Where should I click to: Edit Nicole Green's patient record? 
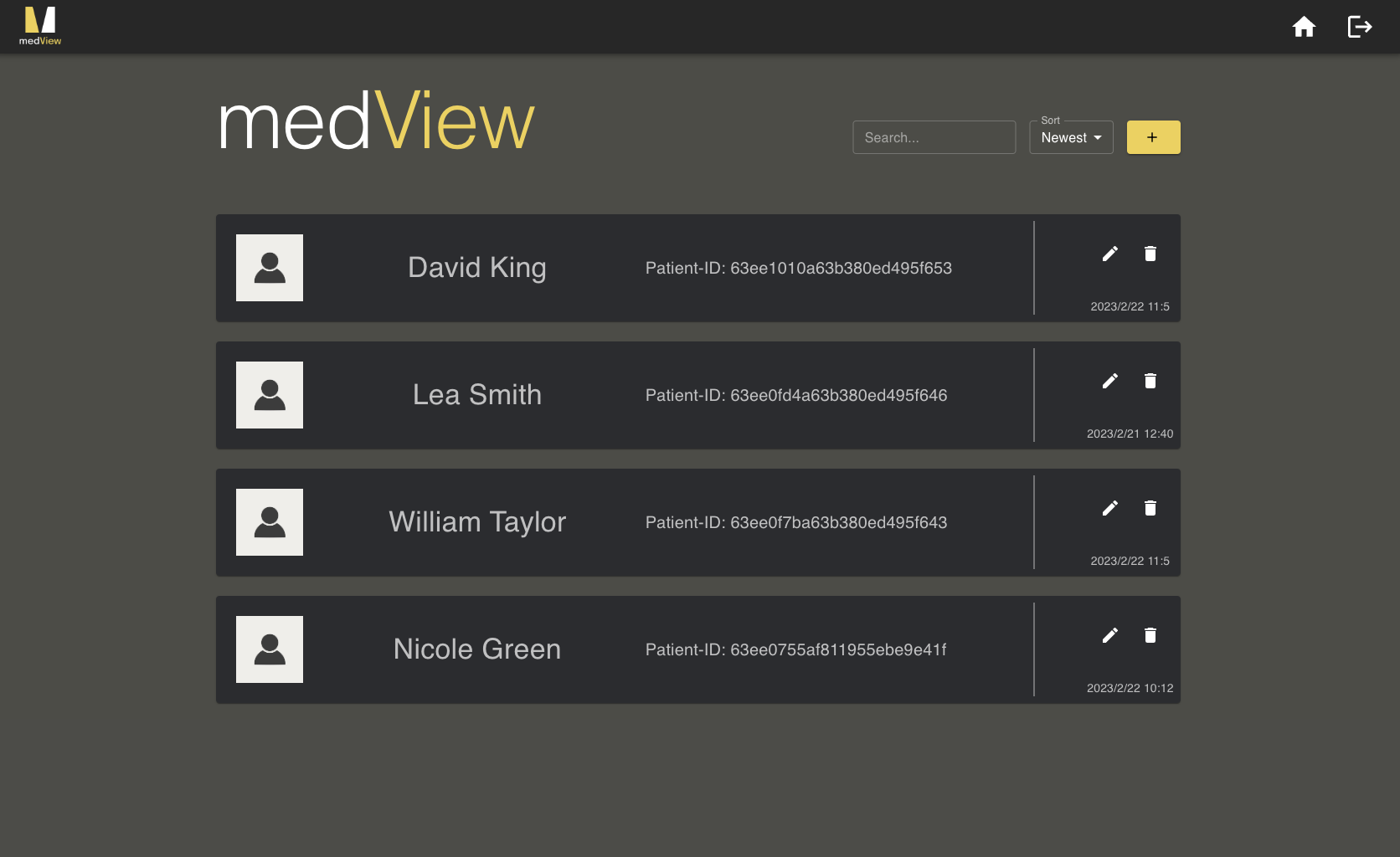1110,635
